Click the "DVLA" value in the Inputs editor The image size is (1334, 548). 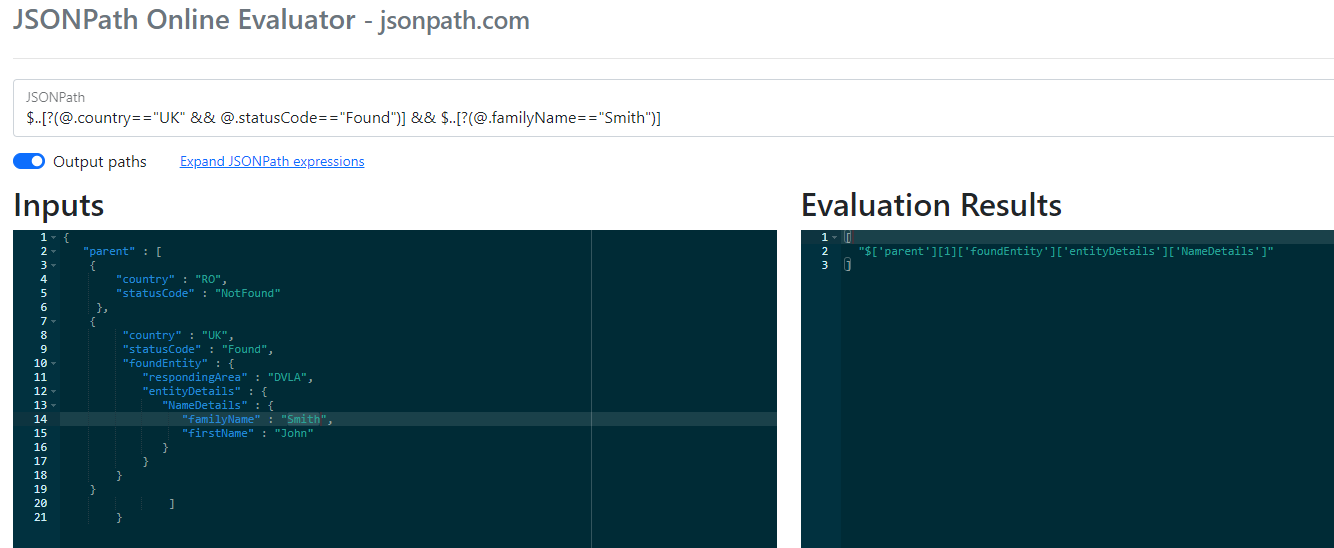tap(297, 377)
